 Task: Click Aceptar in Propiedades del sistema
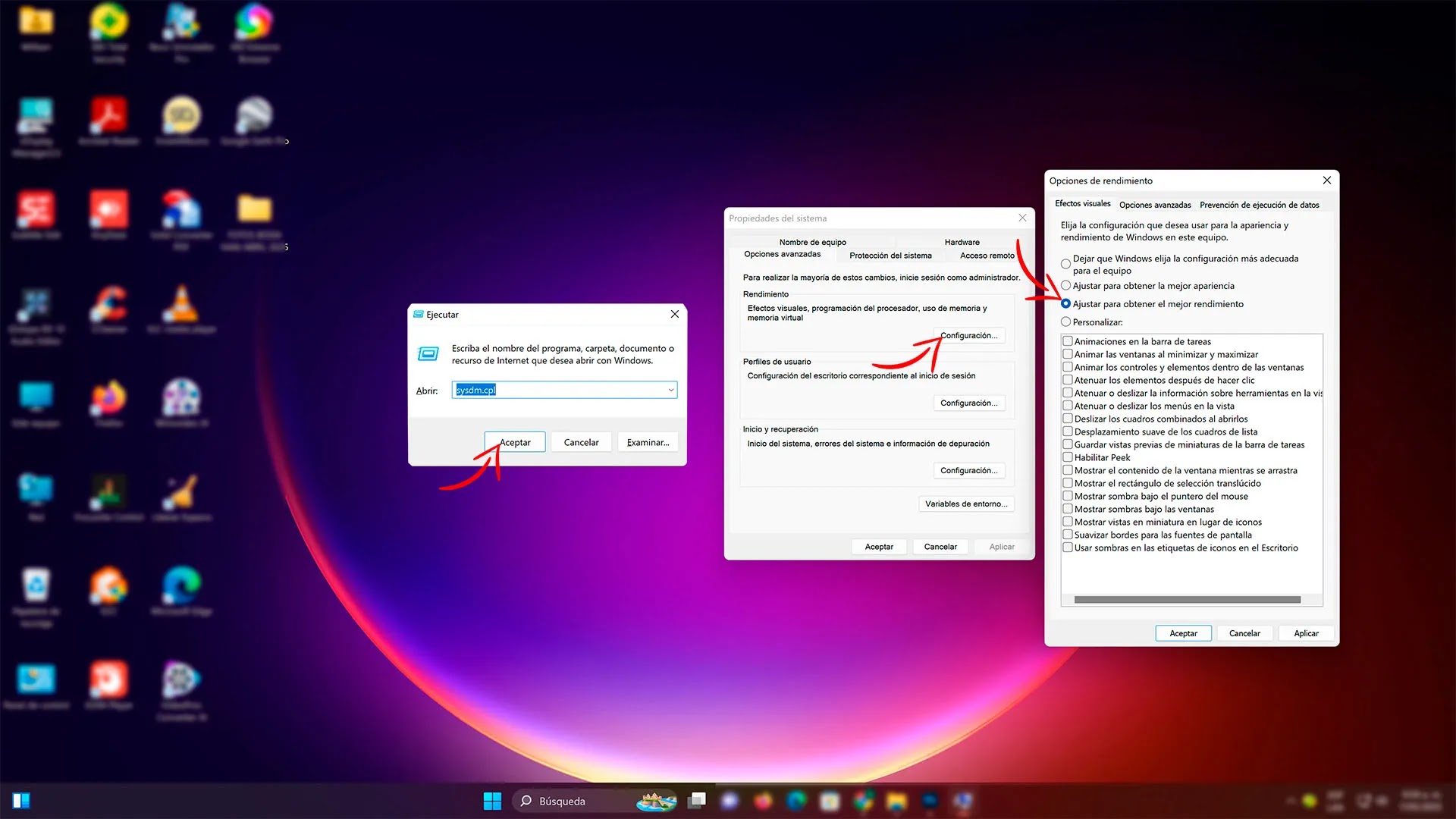tap(879, 547)
